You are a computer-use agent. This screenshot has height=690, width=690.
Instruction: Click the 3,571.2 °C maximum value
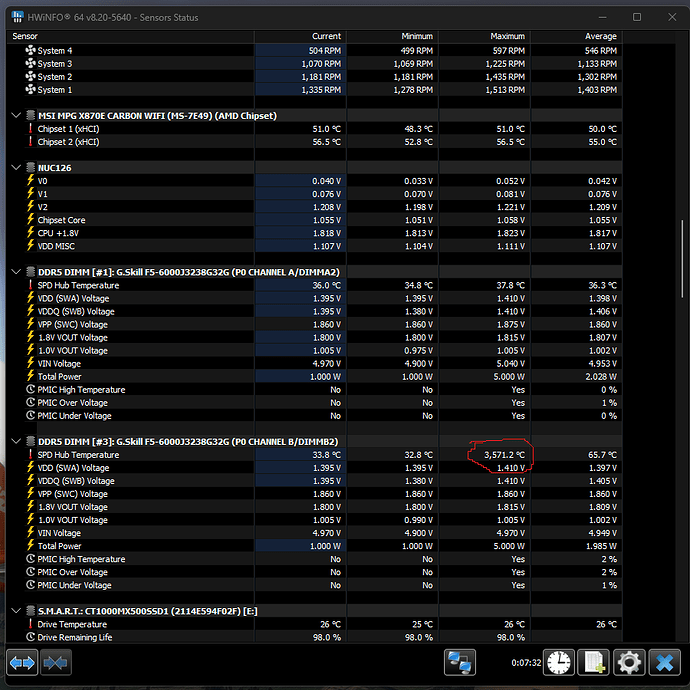pyautogui.click(x=504, y=455)
